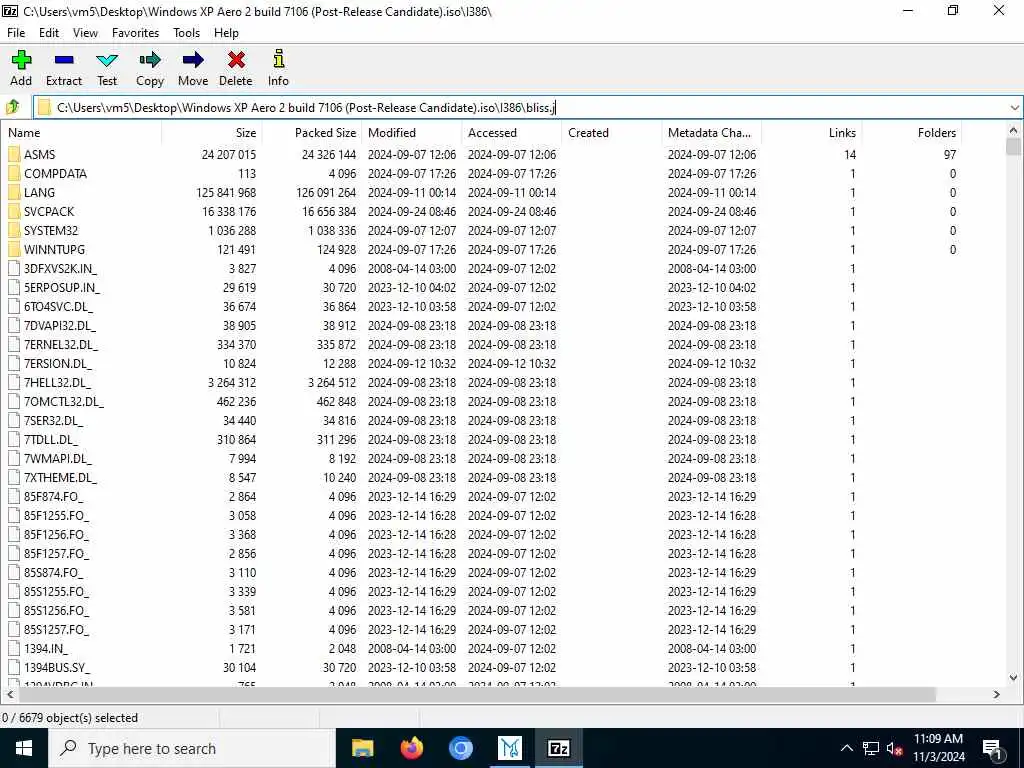Sort by Metadata Changed column header
The height and width of the screenshot is (768, 1024).
point(711,133)
